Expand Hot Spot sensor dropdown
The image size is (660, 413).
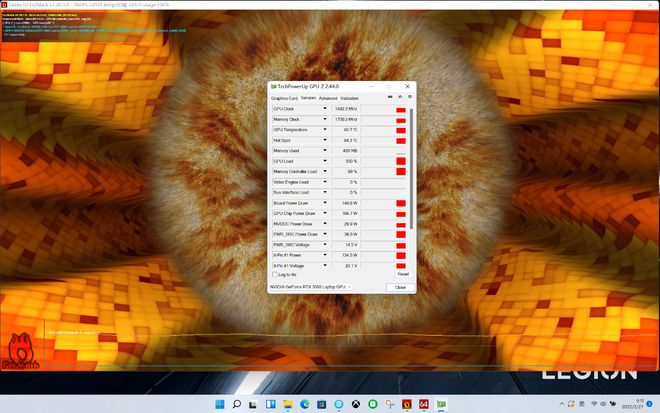325,140
